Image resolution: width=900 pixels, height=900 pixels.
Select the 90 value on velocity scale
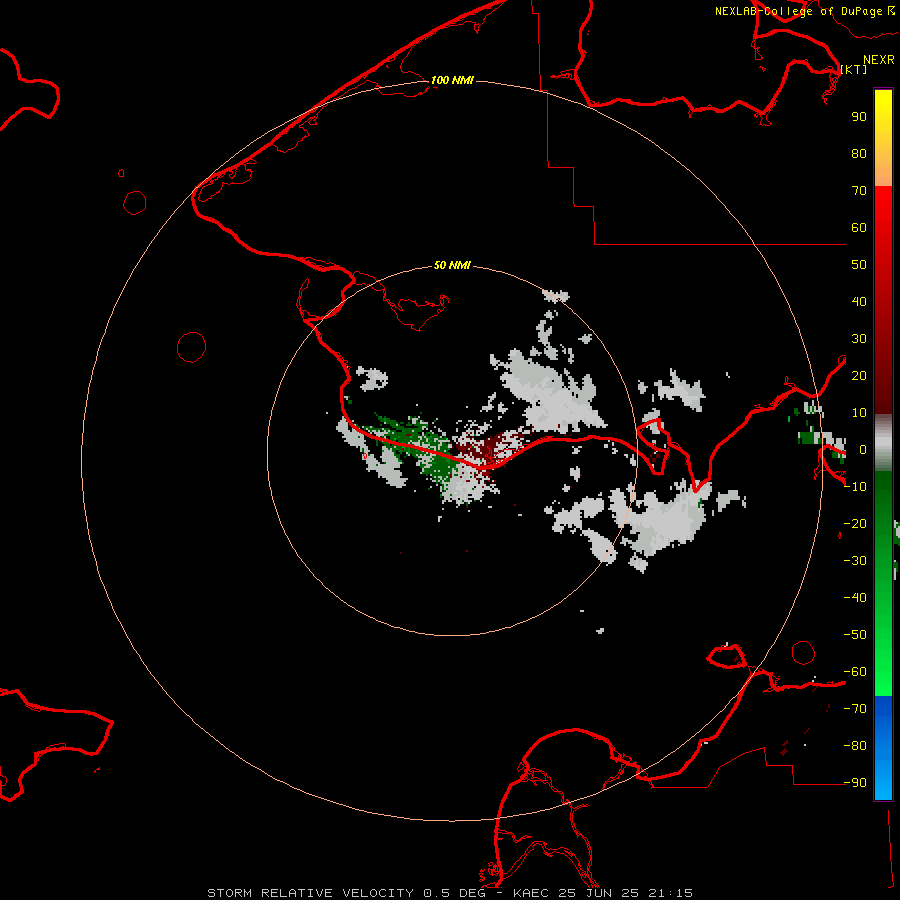[x=859, y=117]
